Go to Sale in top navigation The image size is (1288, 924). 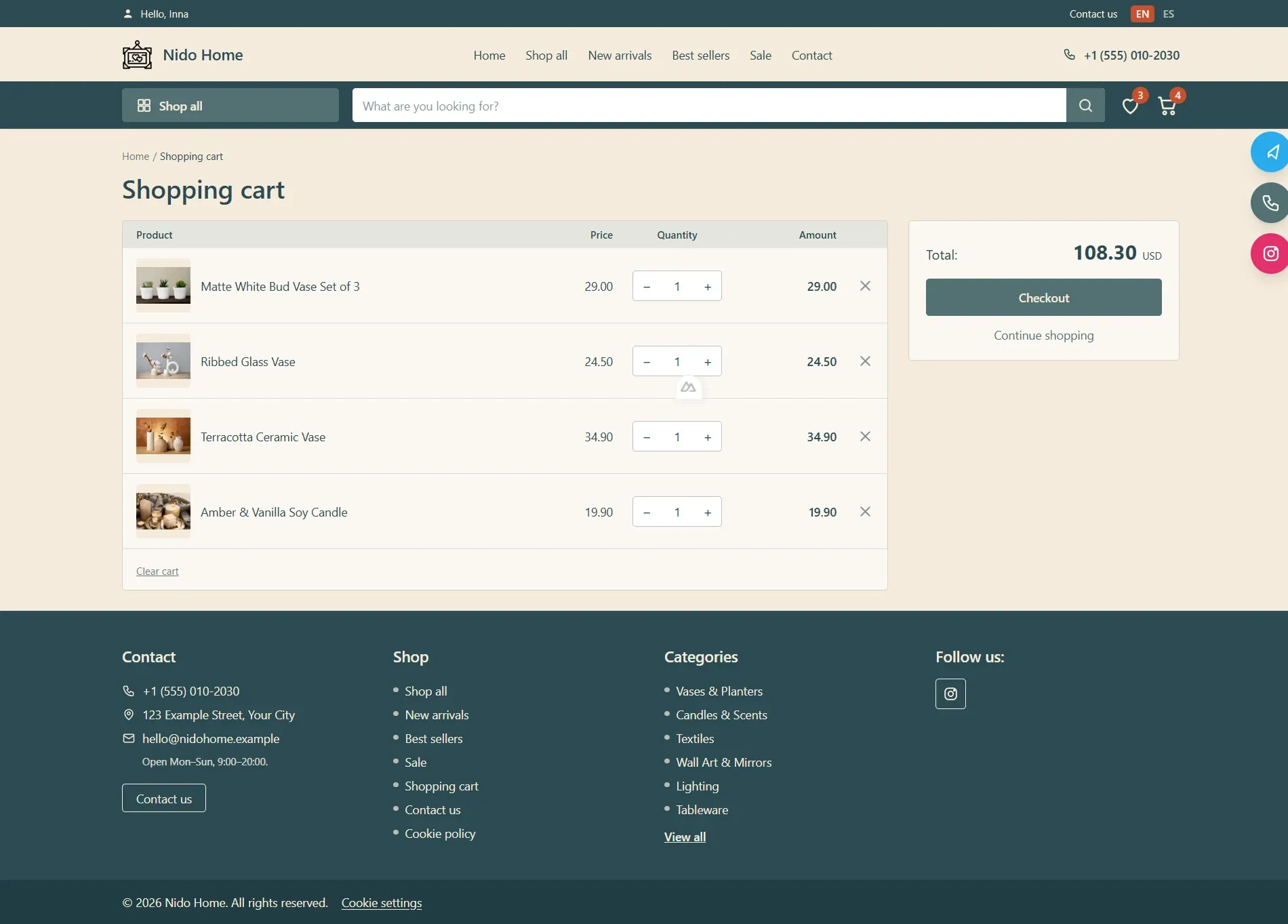(761, 56)
